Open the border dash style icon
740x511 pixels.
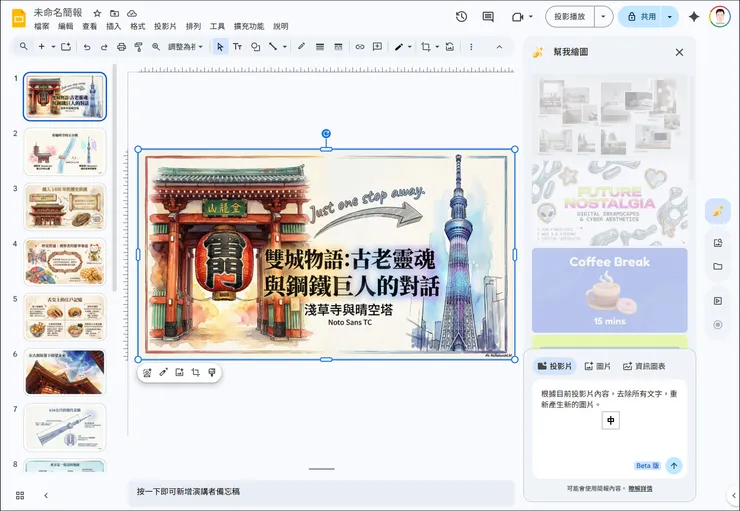tap(338, 47)
